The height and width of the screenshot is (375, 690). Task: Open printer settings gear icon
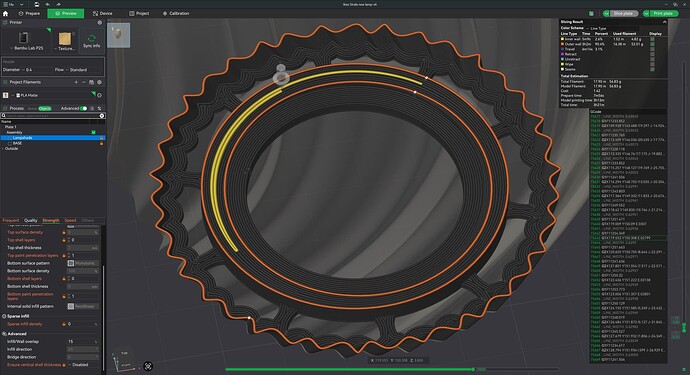pos(99,22)
